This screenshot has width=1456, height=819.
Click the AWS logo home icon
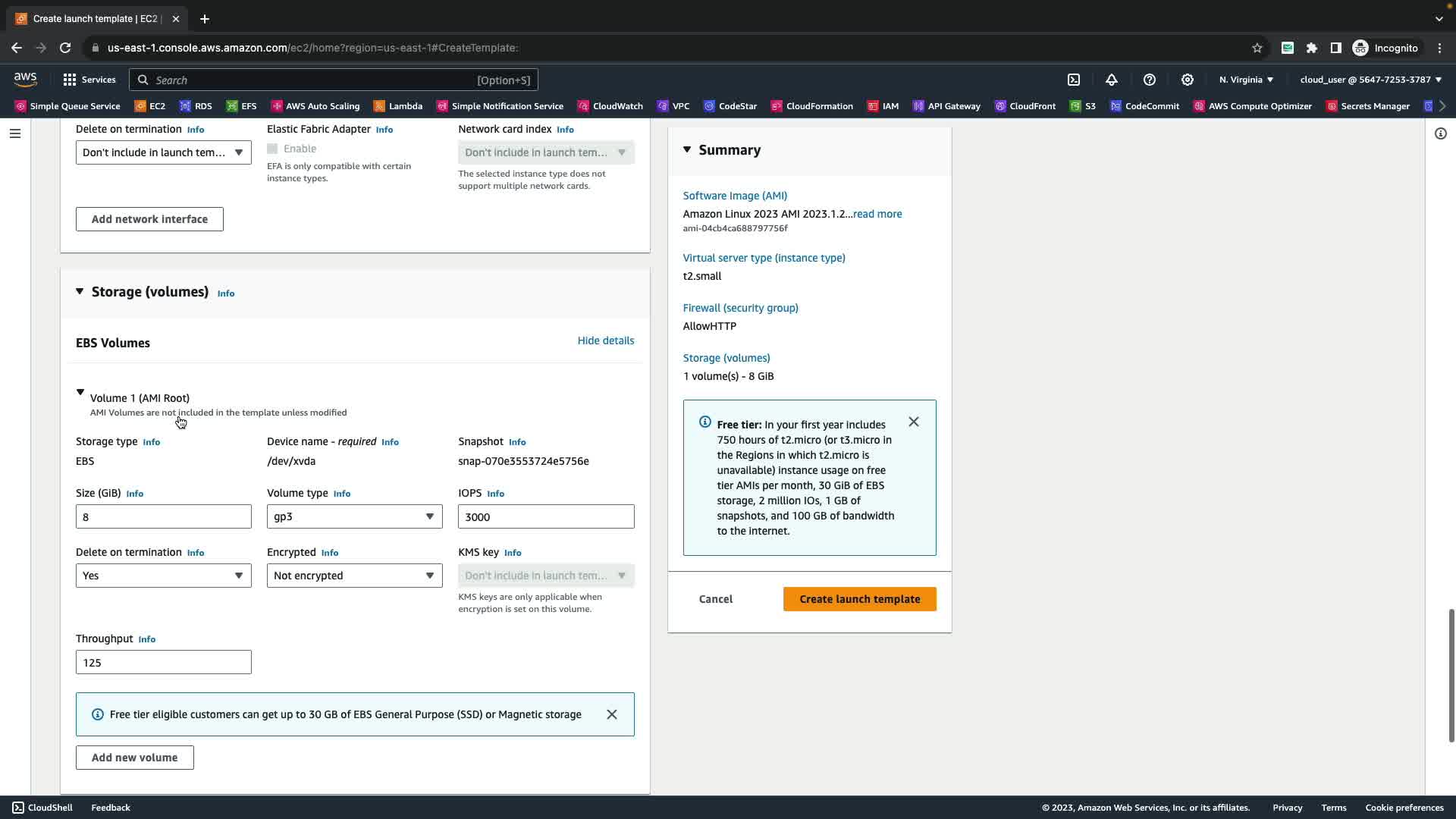pyautogui.click(x=25, y=80)
